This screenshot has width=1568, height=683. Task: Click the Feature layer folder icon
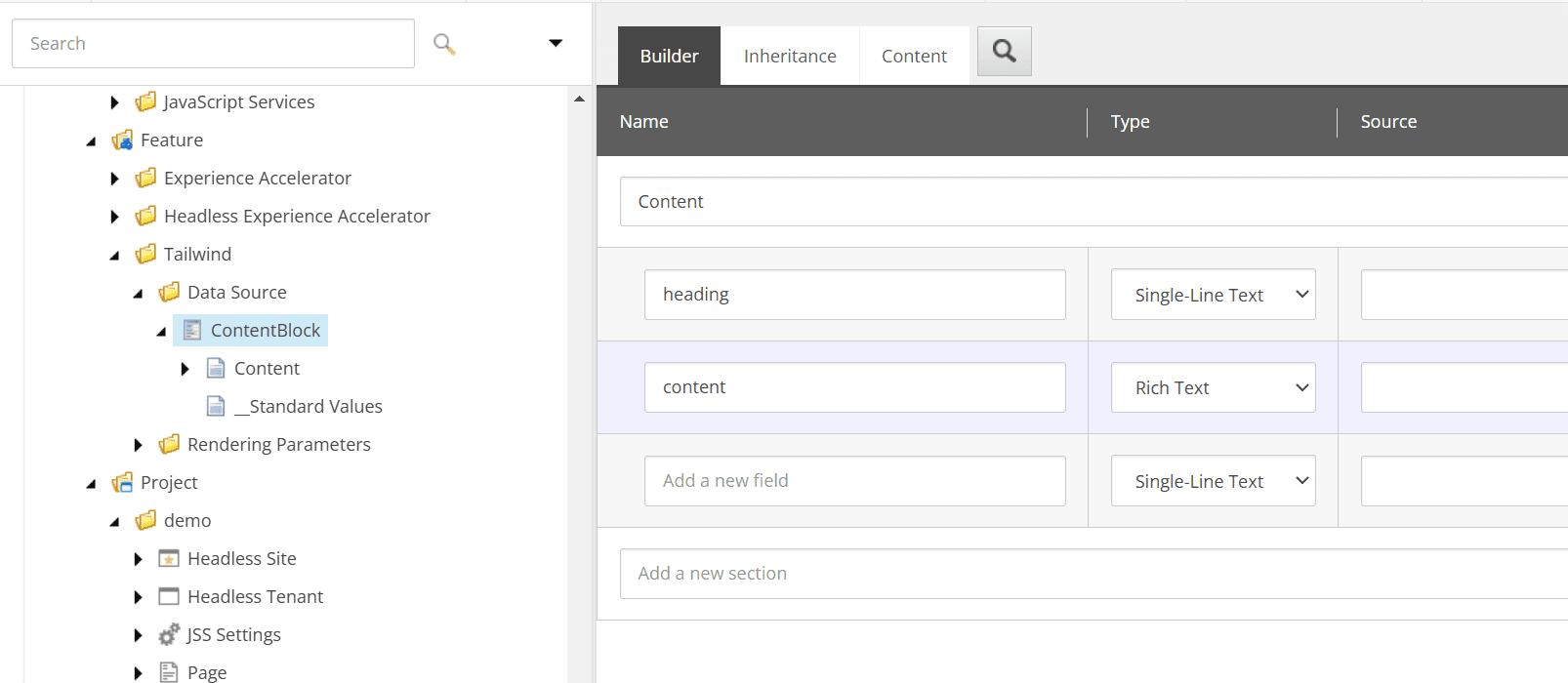(122, 141)
